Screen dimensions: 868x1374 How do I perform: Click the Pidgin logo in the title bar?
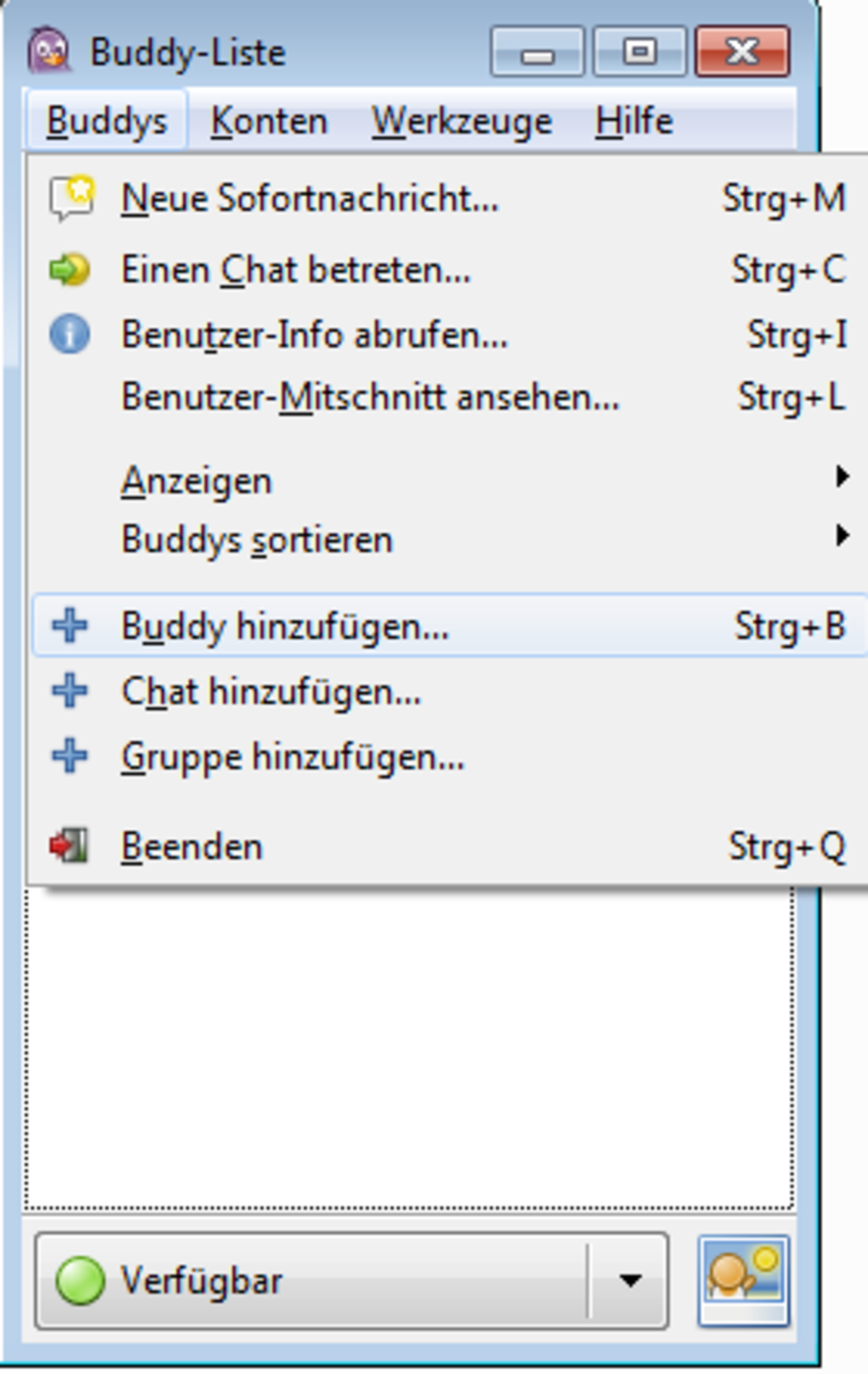49,51
